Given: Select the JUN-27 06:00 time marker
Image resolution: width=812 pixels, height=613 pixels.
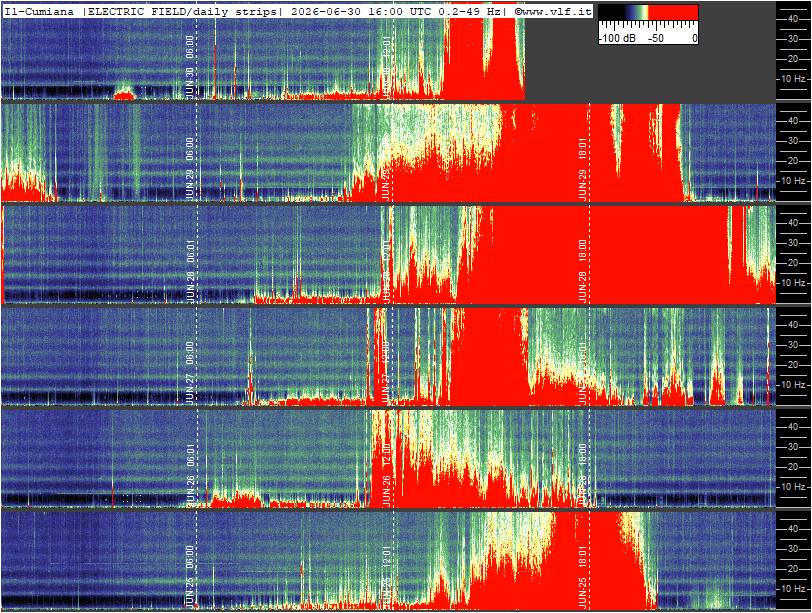Looking at the screenshot, I should [190, 373].
